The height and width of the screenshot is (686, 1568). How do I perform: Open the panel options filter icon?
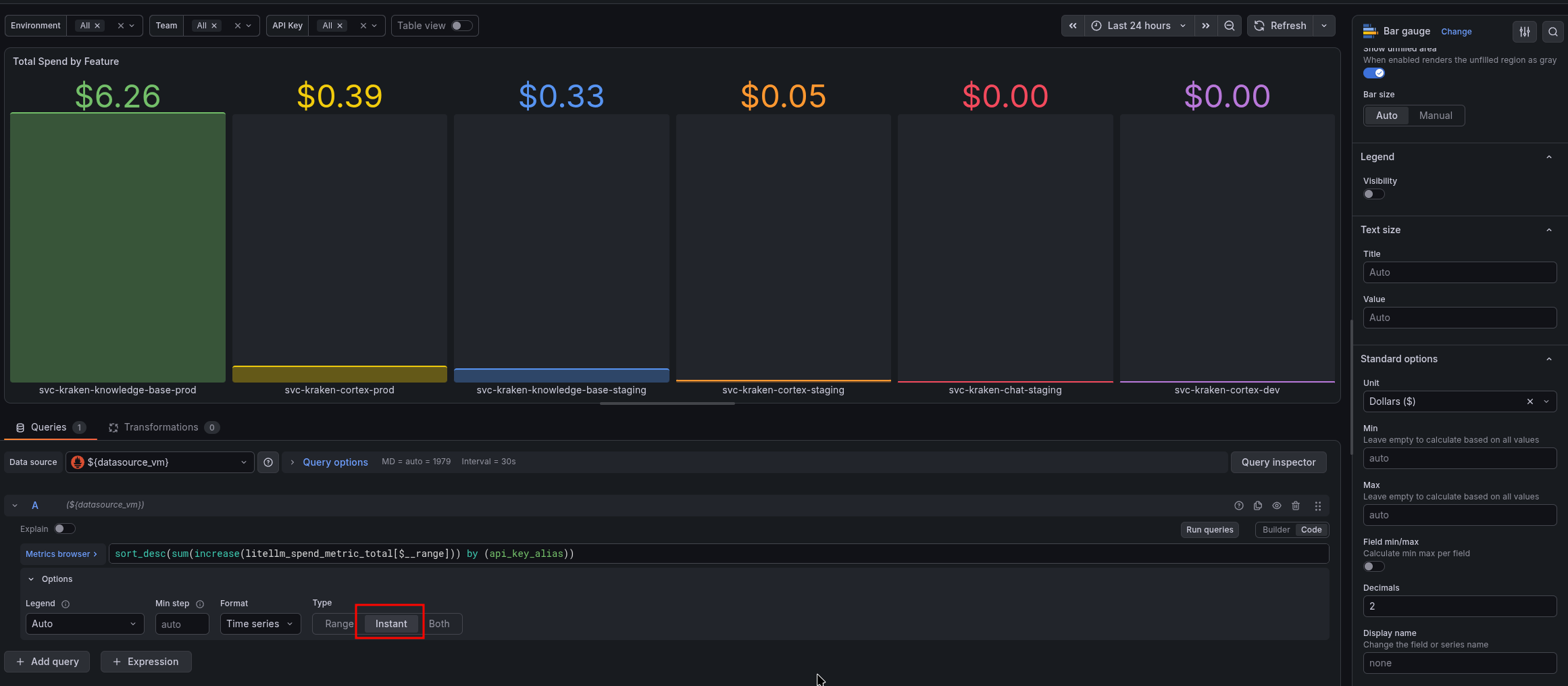(x=1525, y=31)
